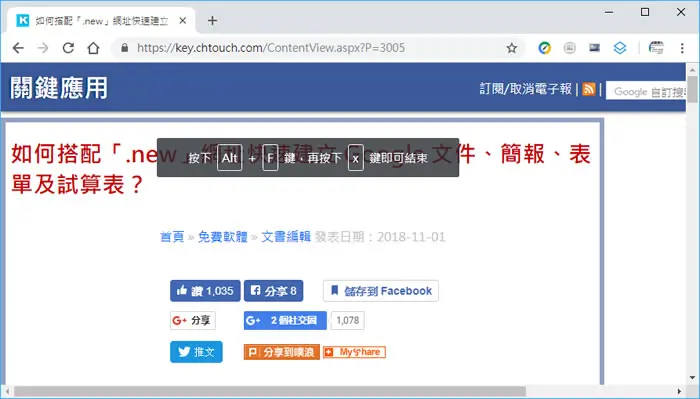Click the colorful circular extension icon
The image size is (700, 399).
544,48
